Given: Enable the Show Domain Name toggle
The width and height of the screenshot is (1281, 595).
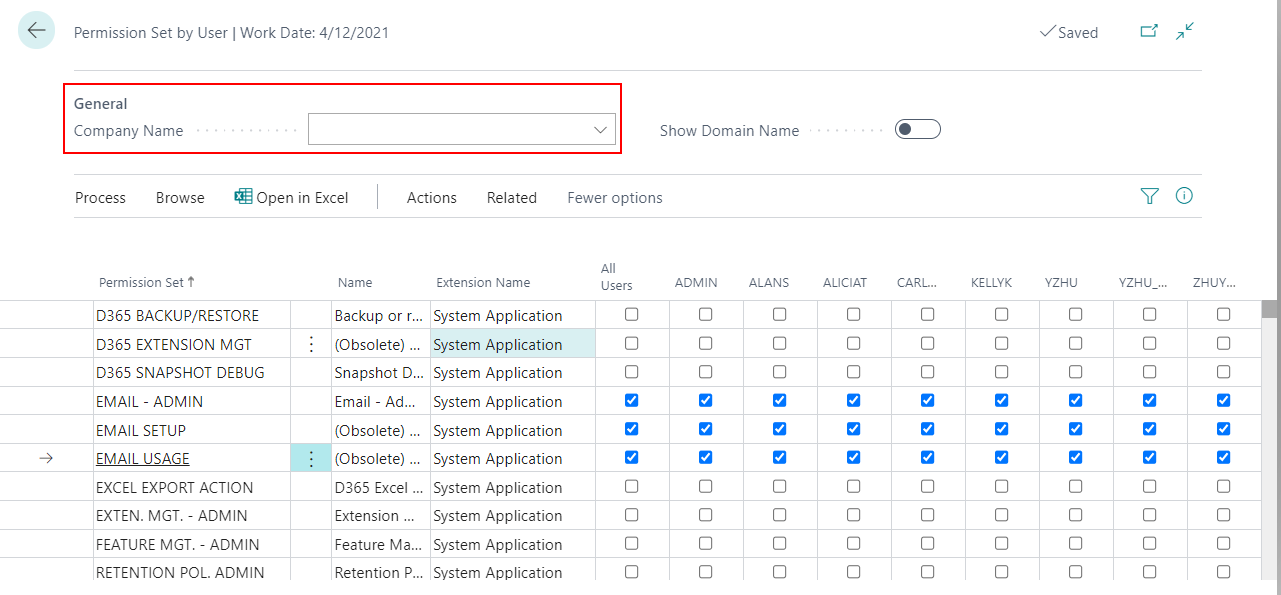Looking at the screenshot, I should 916,129.
